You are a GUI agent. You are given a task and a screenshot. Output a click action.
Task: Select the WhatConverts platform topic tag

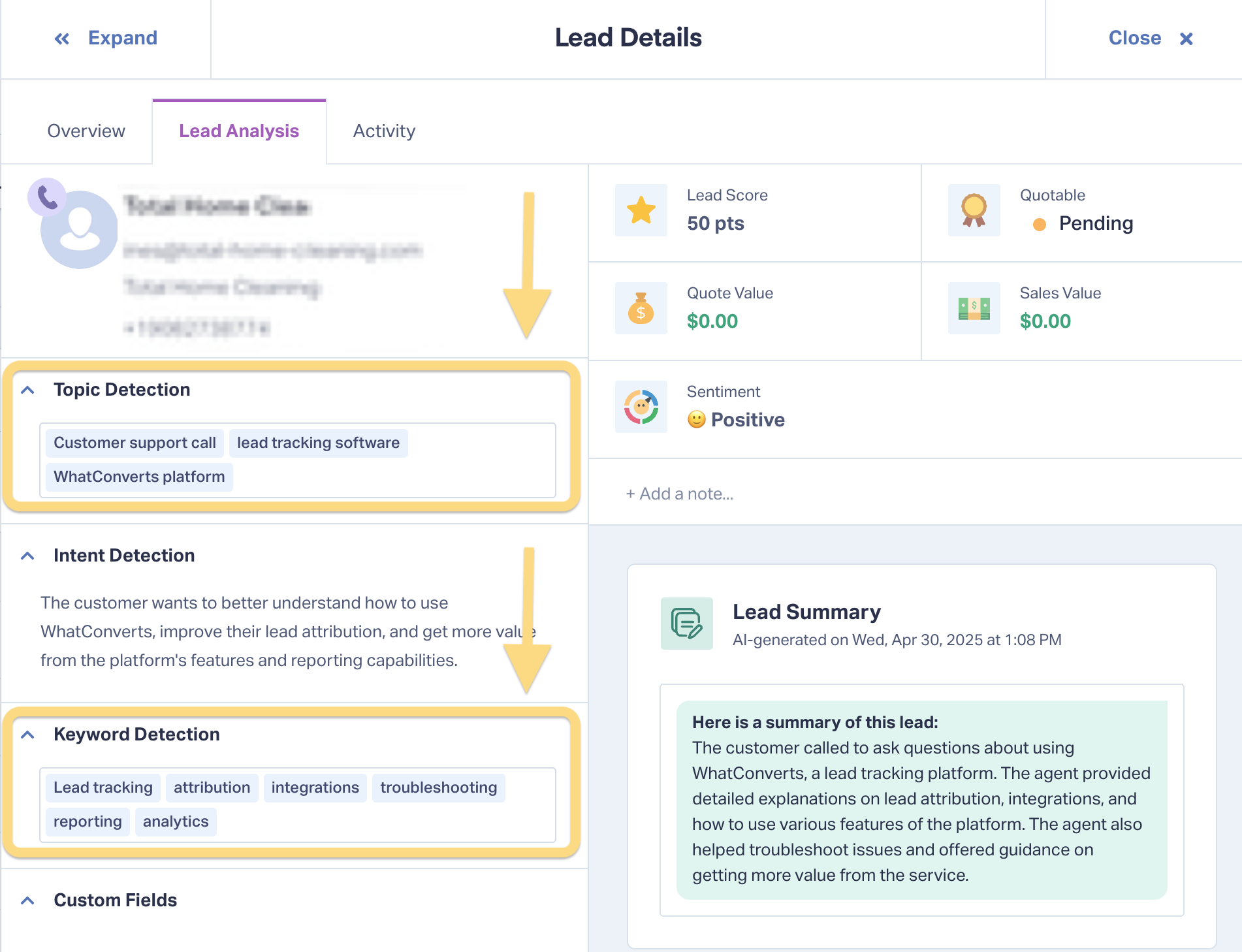coord(139,477)
